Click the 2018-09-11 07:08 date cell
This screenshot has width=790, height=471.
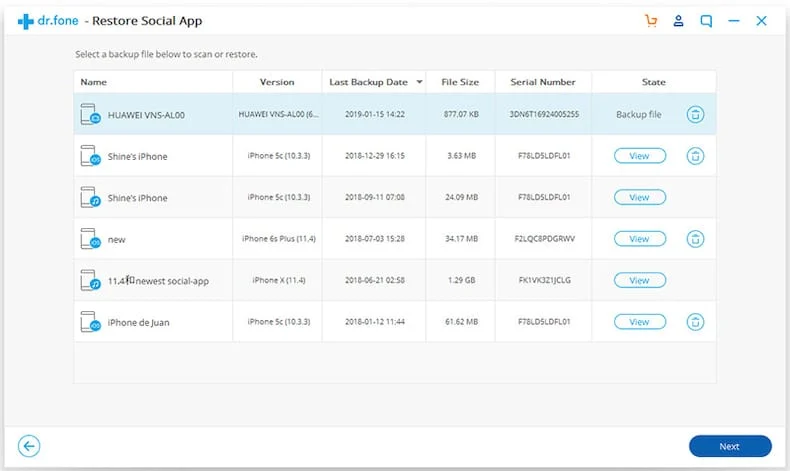coord(375,197)
